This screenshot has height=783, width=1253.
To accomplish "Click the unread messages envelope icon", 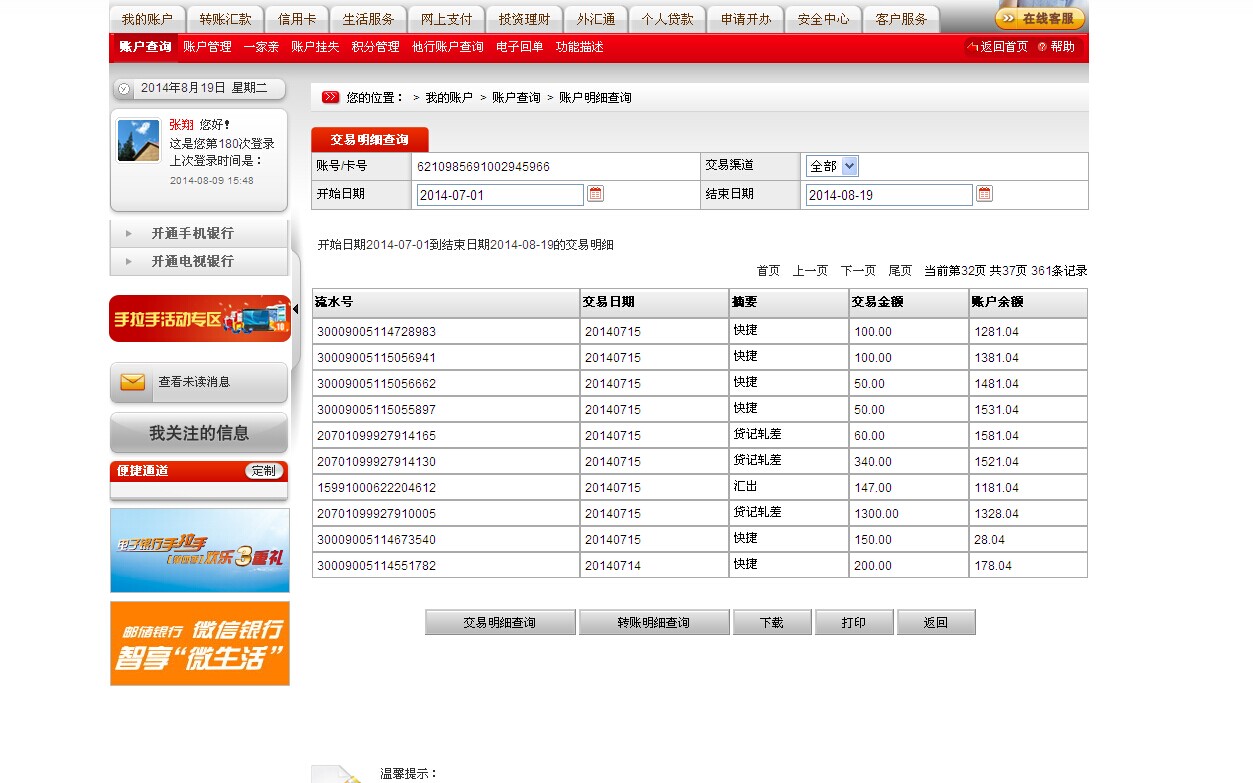I will click(132, 382).
